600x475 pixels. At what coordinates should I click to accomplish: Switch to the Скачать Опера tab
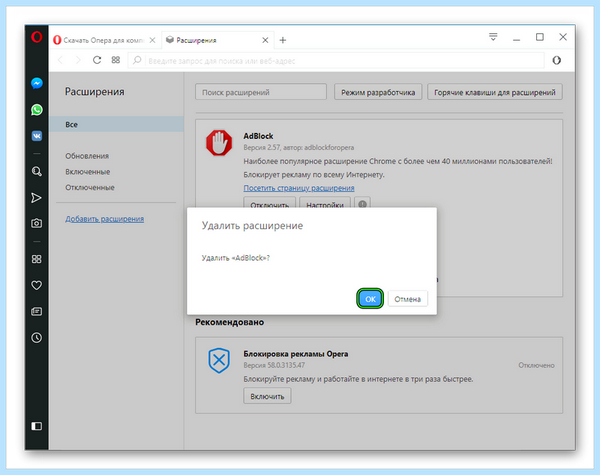103,40
